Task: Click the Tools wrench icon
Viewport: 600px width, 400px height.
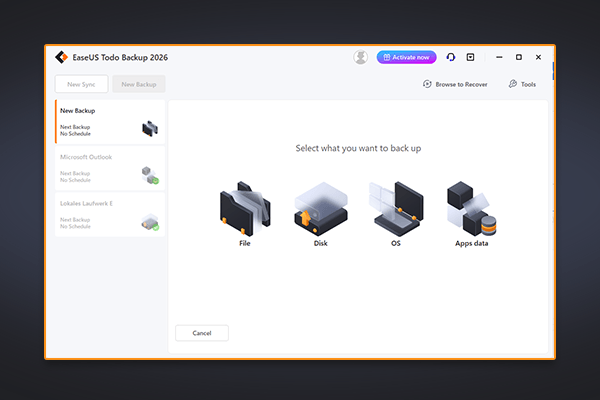Action: coord(513,84)
